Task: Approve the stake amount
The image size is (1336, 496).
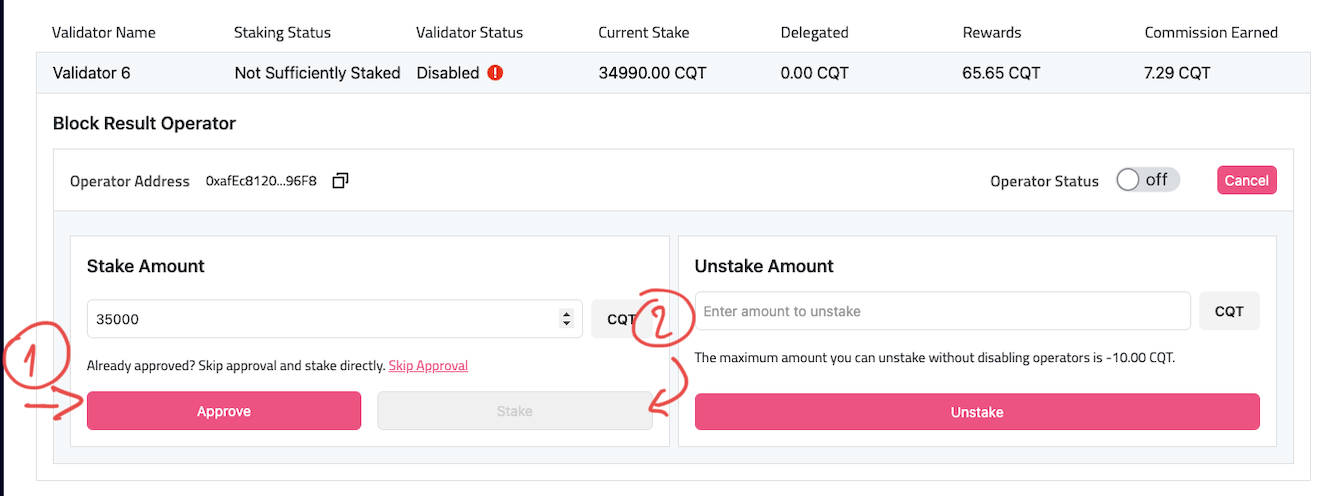Action: click(224, 411)
